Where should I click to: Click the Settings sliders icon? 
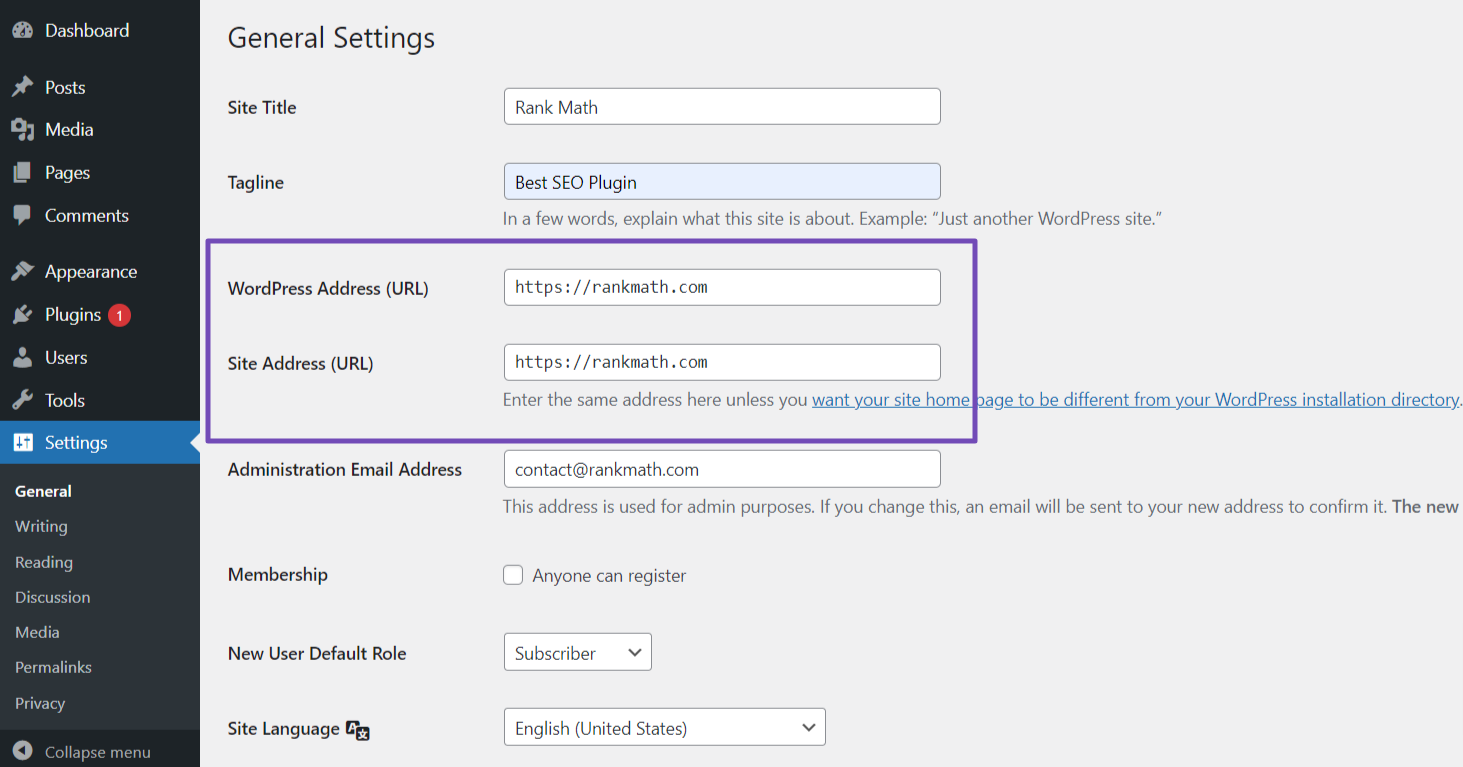tap(22, 443)
